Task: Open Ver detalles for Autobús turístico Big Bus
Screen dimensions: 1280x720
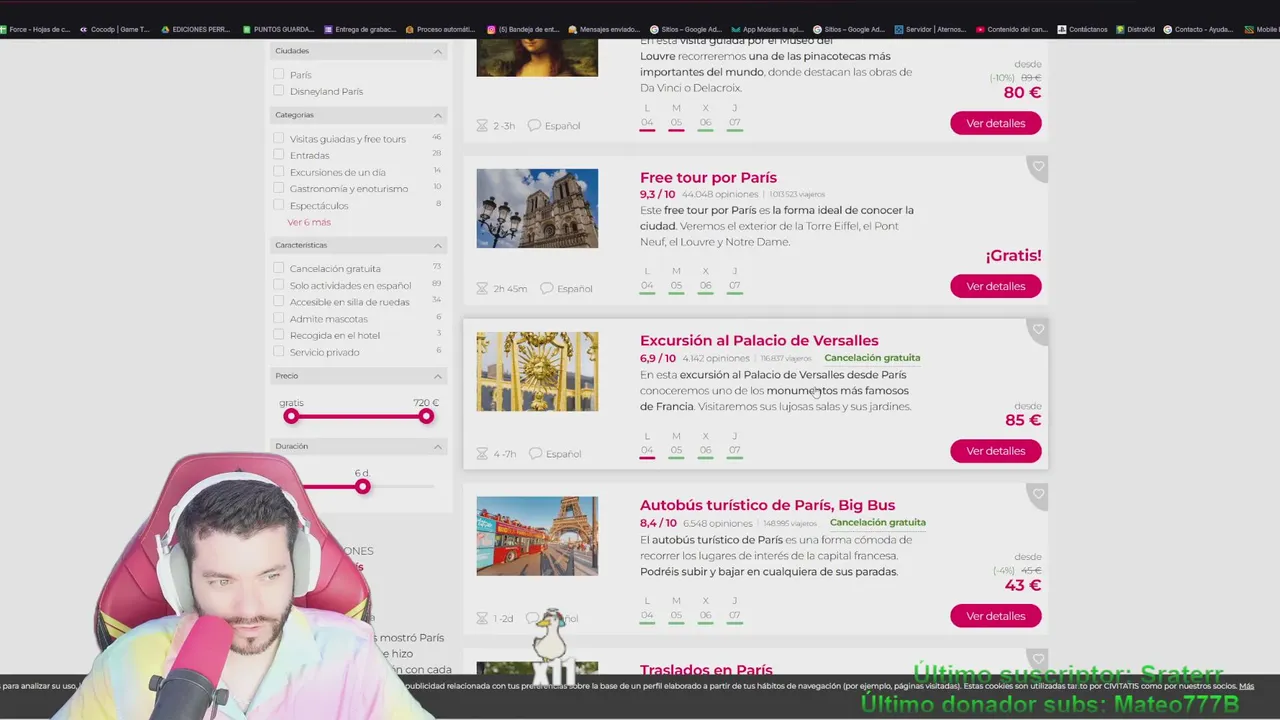Action: coord(995,616)
